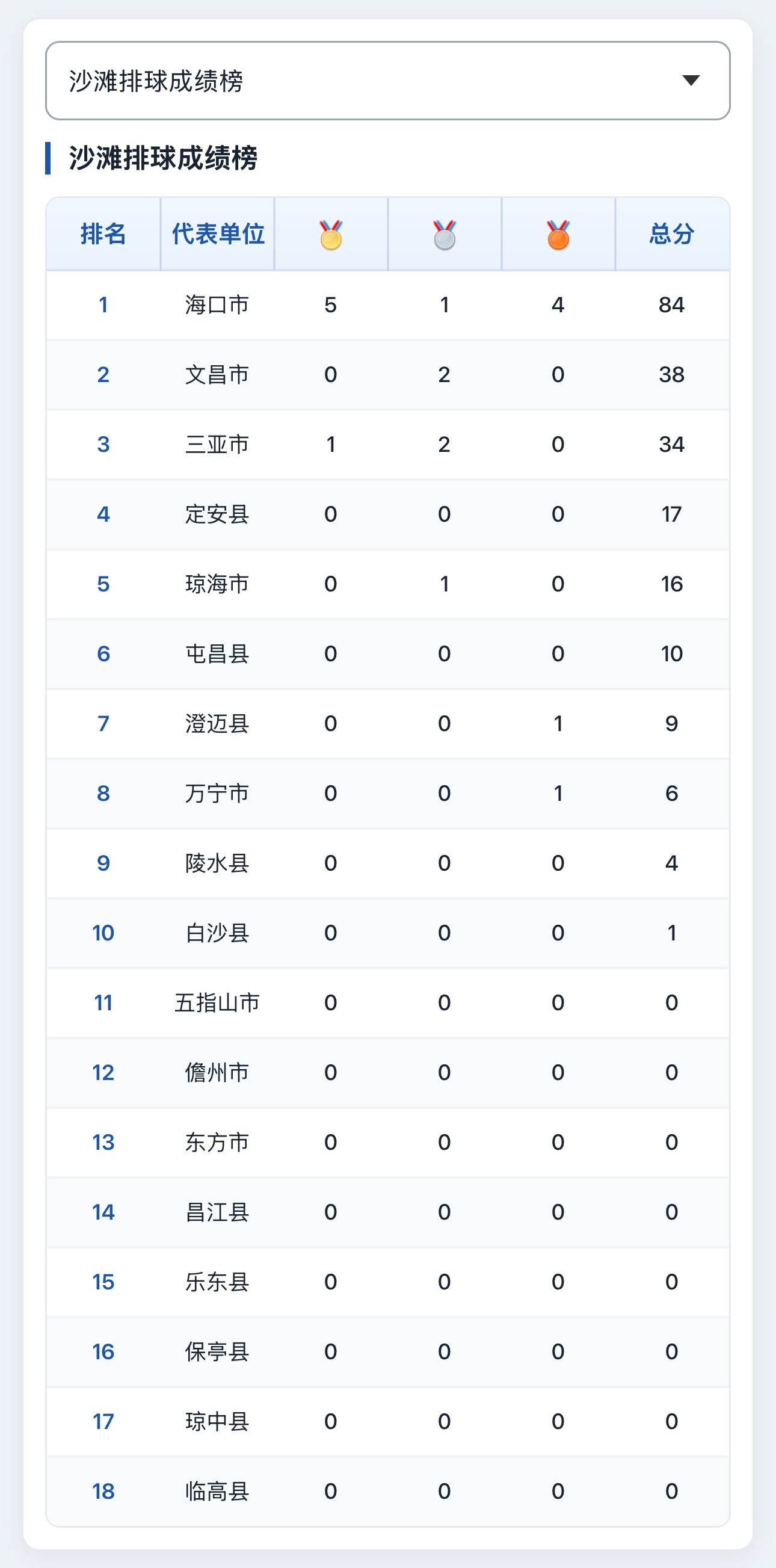
Task: Select the 文昌市 team name
Action: pos(217,374)
